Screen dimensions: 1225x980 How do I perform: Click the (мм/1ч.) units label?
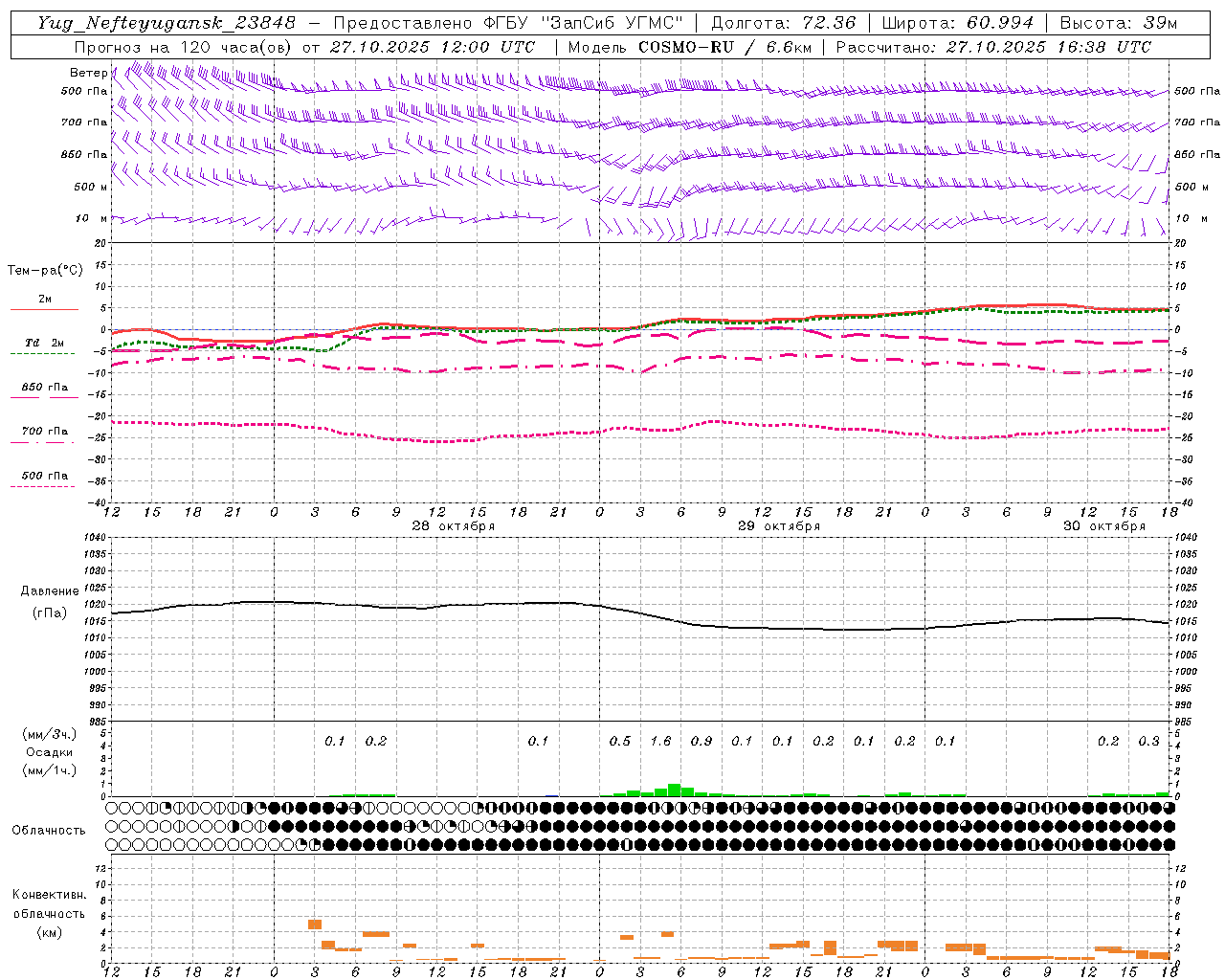tap(50, 770)
